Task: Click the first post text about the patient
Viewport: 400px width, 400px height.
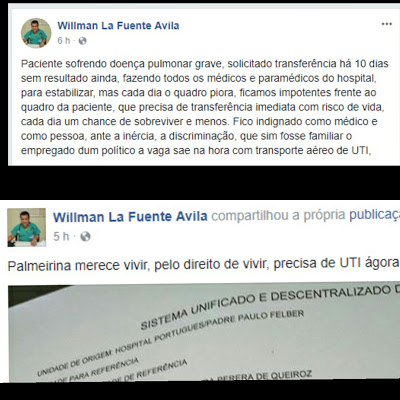Action: tap(204, 107)
